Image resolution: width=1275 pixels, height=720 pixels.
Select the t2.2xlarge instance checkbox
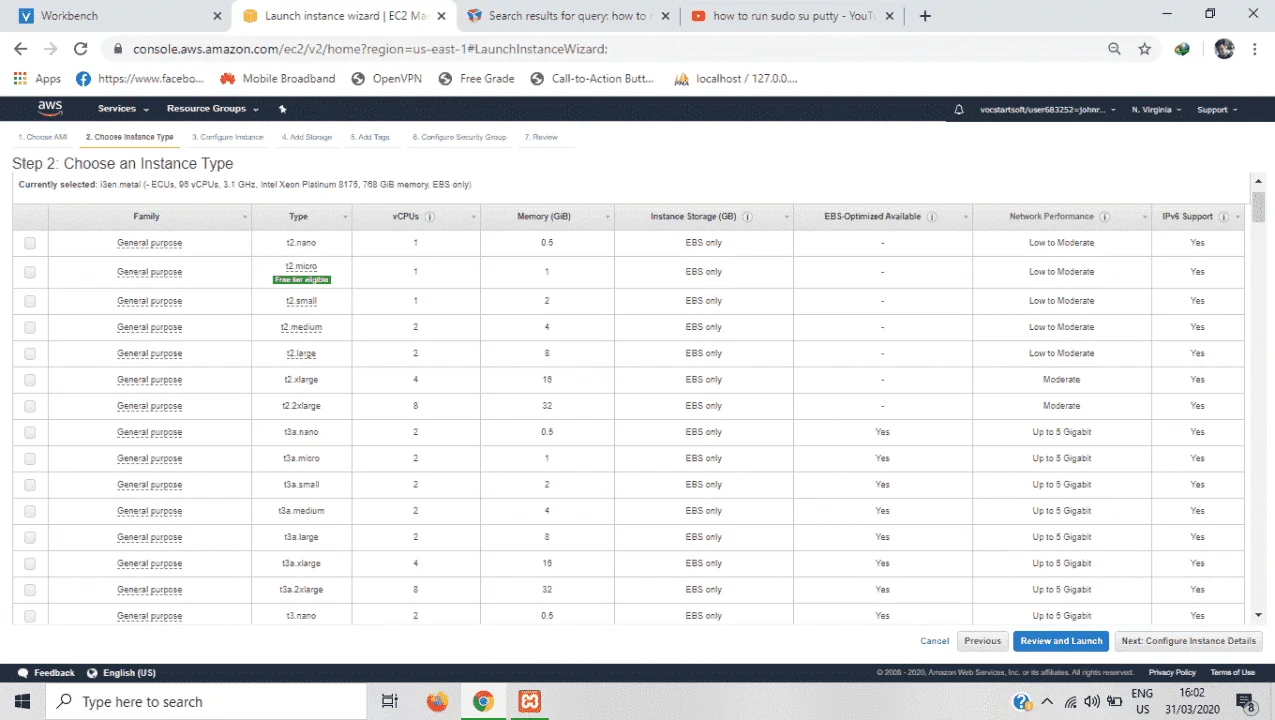click(30, 406)
